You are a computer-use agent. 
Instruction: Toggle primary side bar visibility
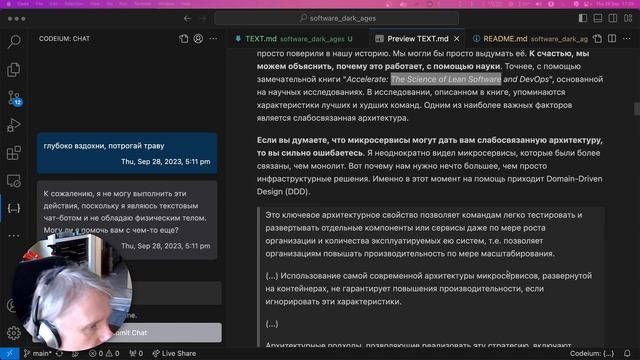pos(583,18)
